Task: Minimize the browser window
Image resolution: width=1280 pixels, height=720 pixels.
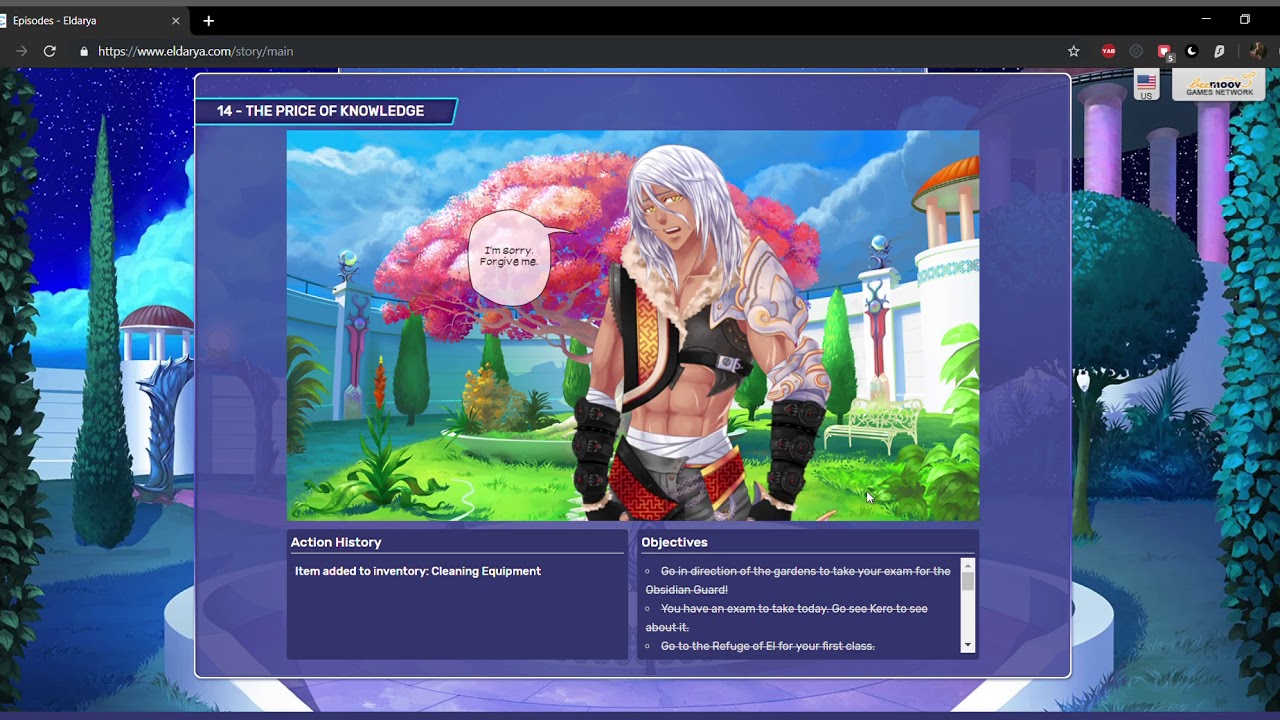Action: coord(1206,19)
